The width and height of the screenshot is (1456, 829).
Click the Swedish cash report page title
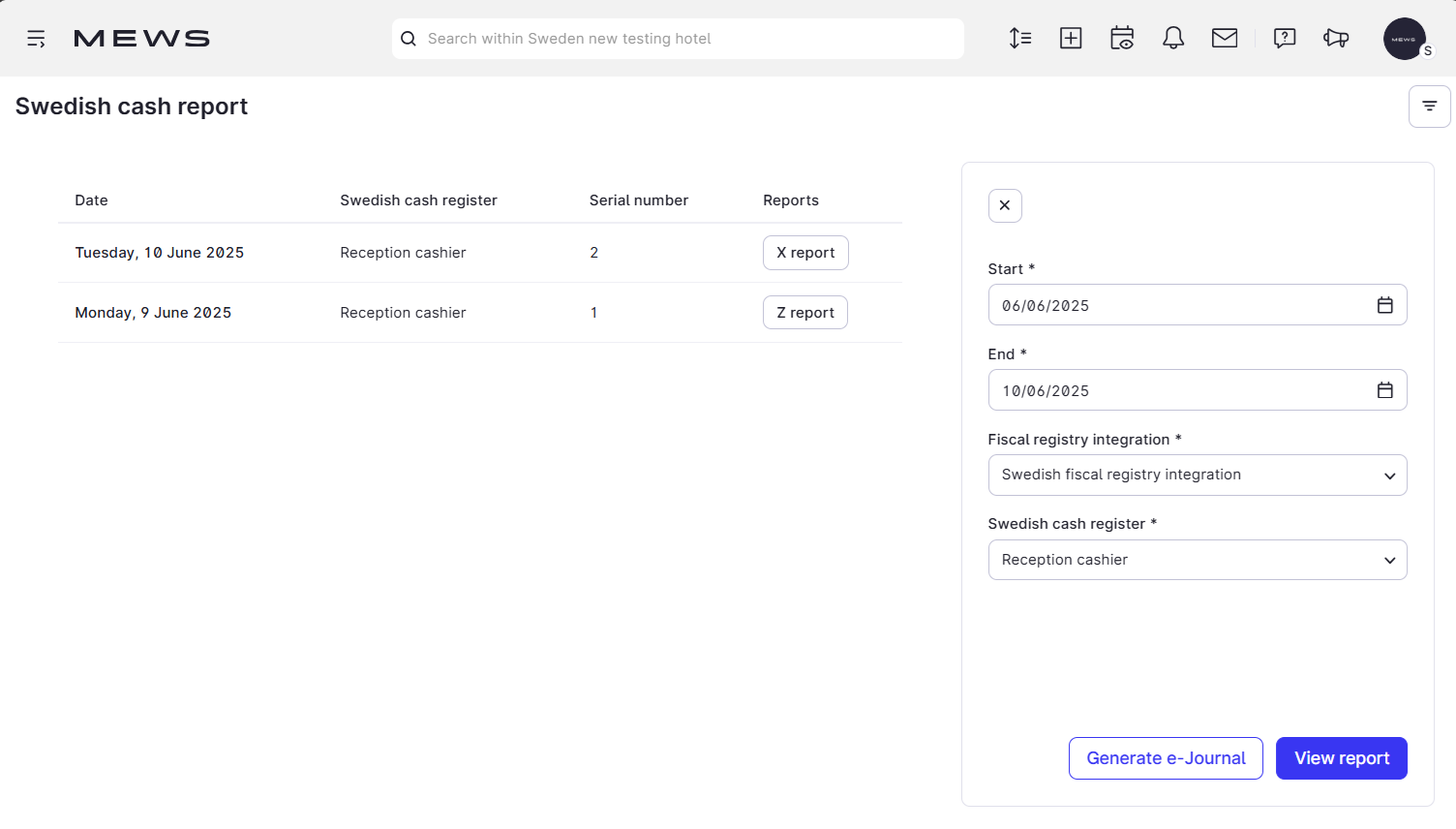tap(132, 107)
